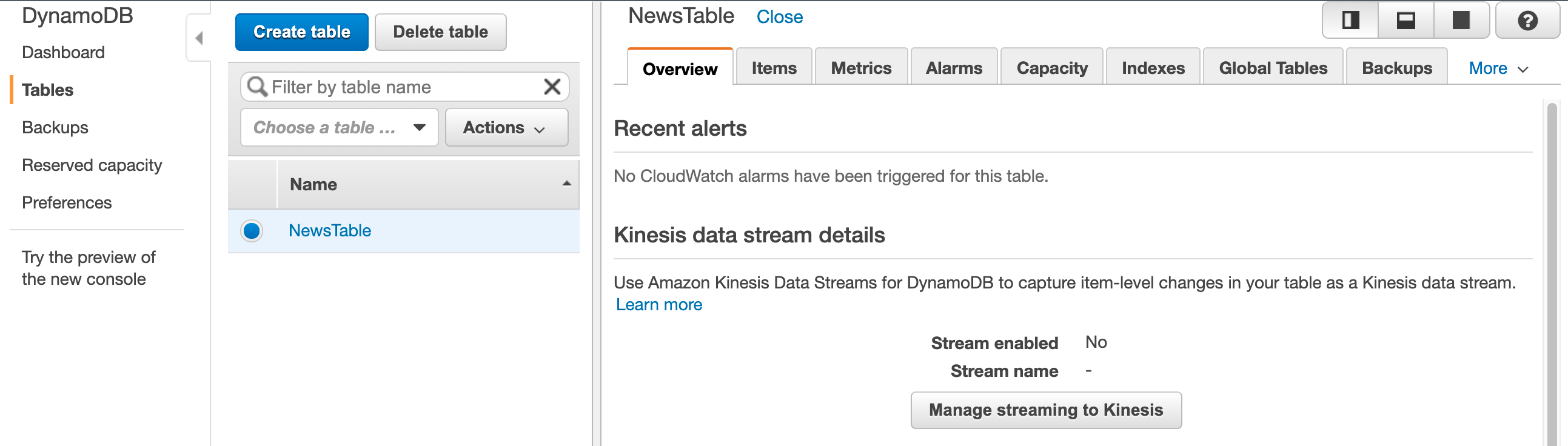Open the Global Tables tab
1568x446 pixels.
(1273, 67)
